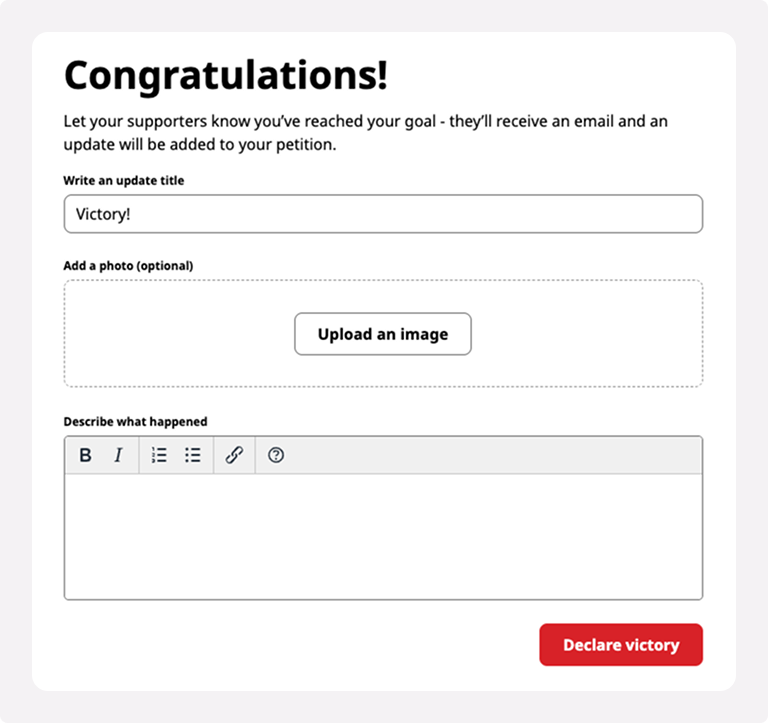The width and height of the screenshot is (768, 723).
Task: Click the Declare victory button
Action: pyautogui.click(x=621, y=645)
